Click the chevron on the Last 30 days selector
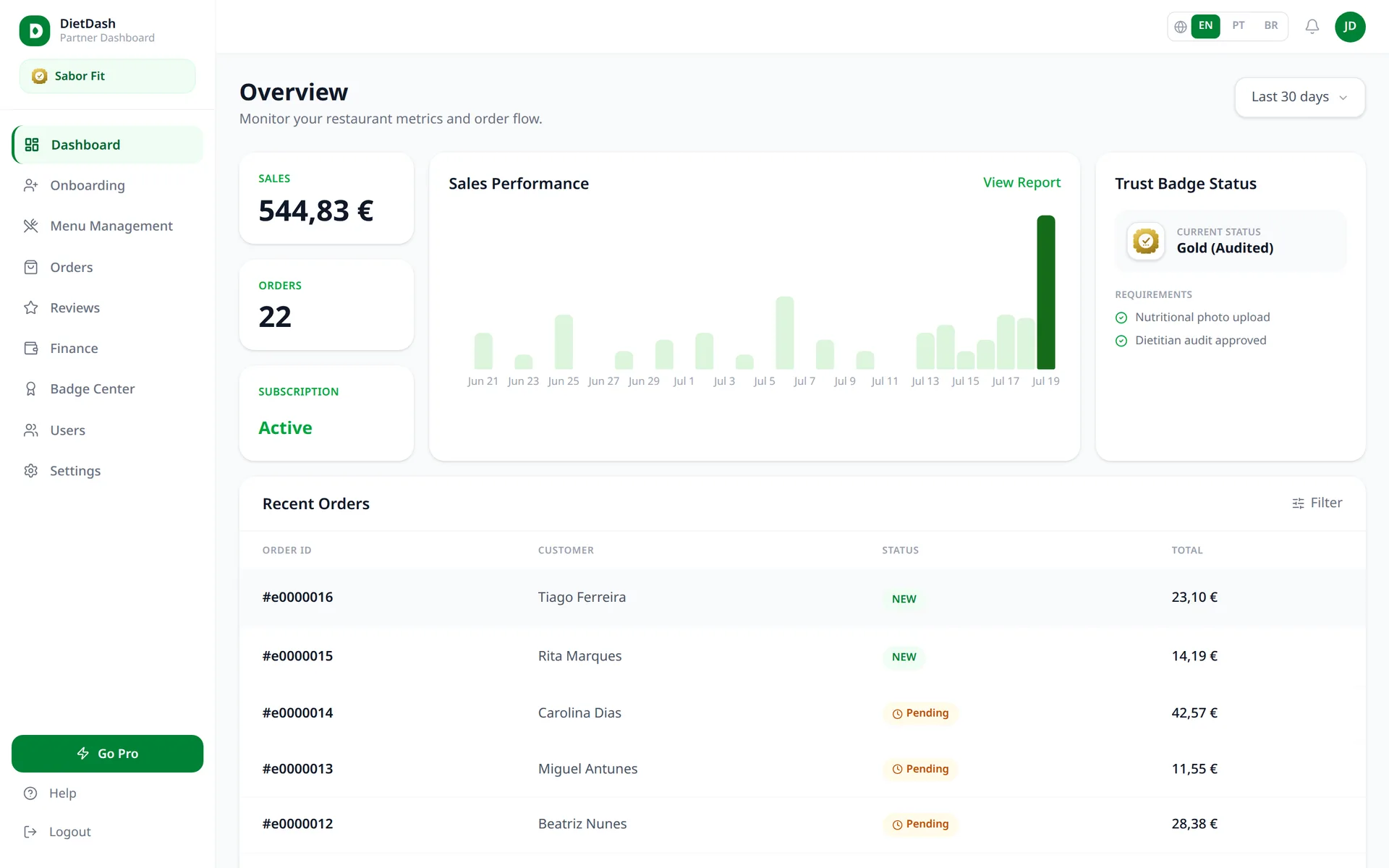 [x=1343, y=98]
